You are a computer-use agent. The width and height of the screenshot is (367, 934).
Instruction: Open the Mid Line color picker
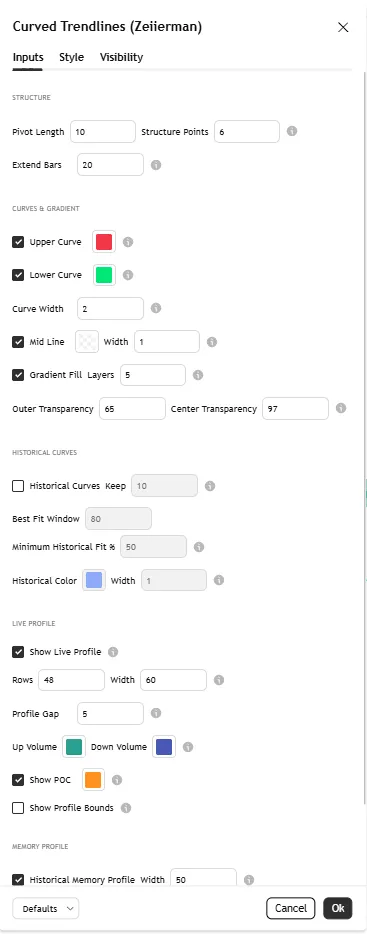tap(87, 342)
